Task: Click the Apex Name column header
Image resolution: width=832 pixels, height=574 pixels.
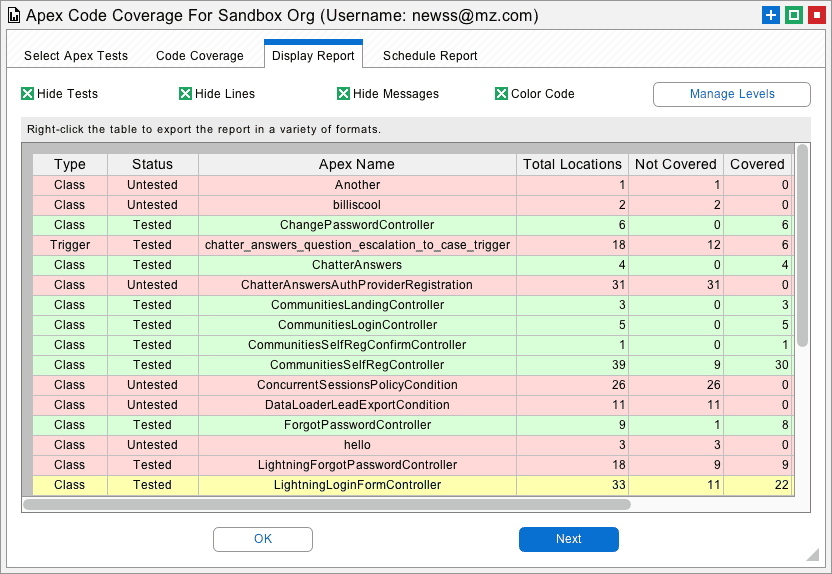Action: pyautogui.click(x=357, y=164)
